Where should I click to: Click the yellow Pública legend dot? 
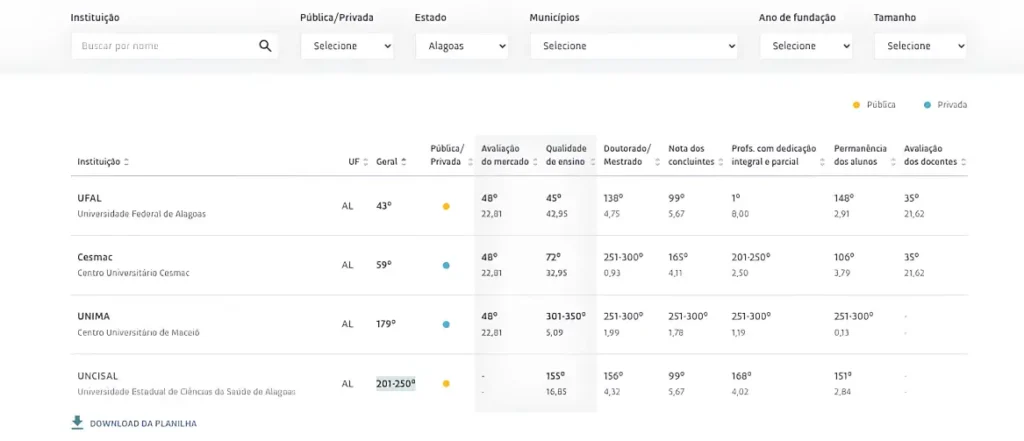[856, 105]
